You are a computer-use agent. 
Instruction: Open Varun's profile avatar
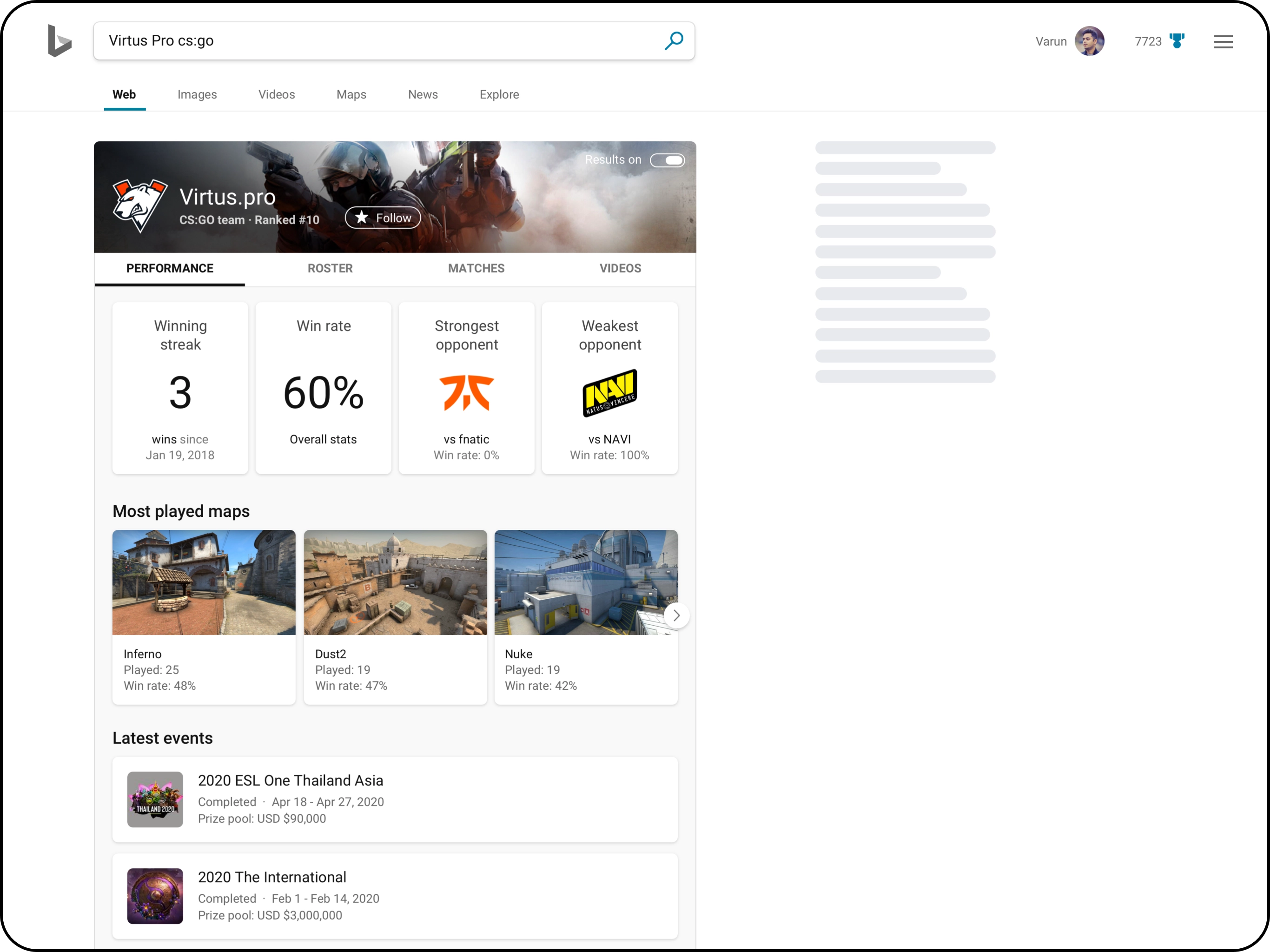pos(1089,41)
